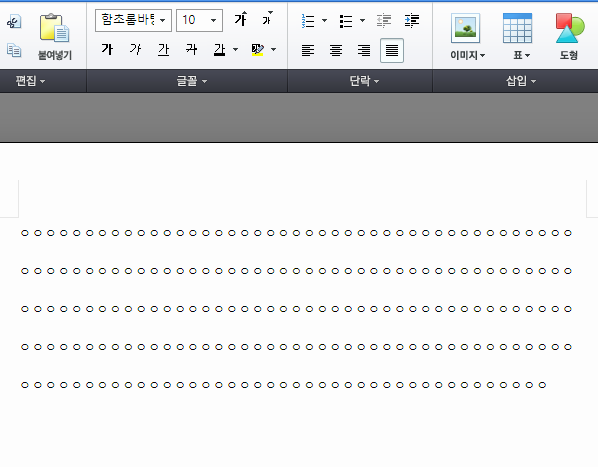Screen dimensions: 598x467
Task: Open the numbered list style dropdown
Action: click(325, 21)
